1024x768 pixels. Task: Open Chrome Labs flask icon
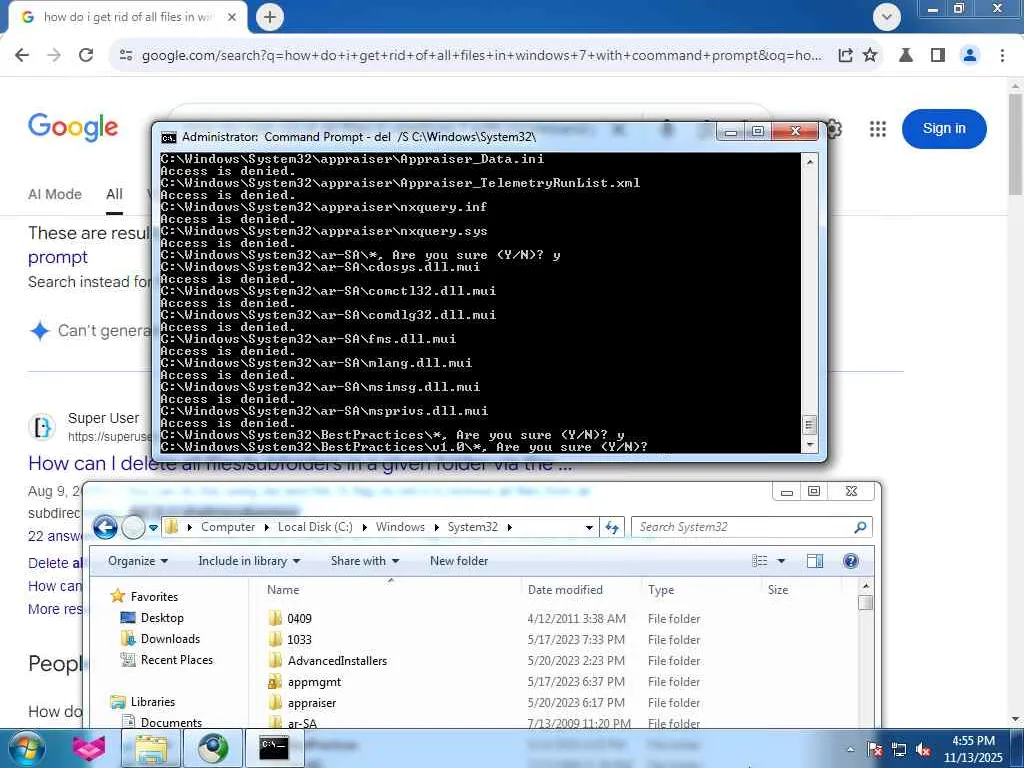(x=906, y=55)
